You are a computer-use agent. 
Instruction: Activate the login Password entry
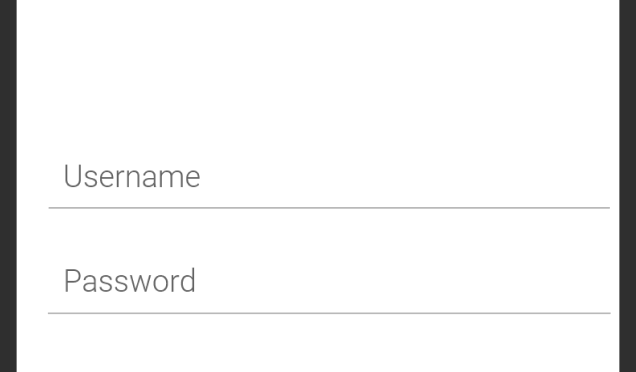(329, 282)
